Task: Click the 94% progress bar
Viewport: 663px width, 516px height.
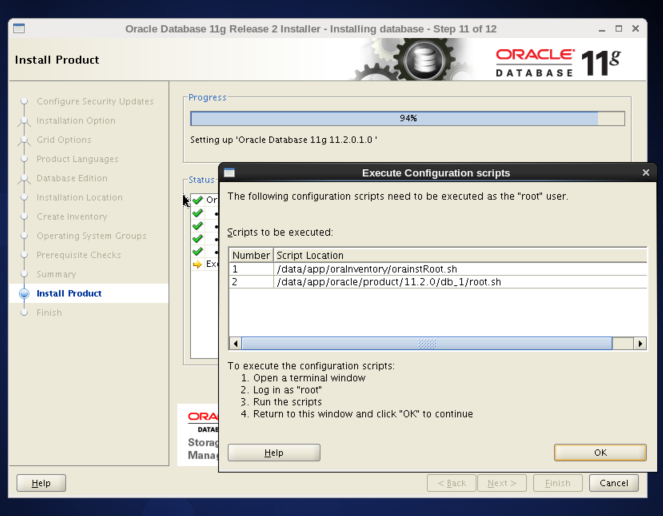Action: [x=408, y=118]
